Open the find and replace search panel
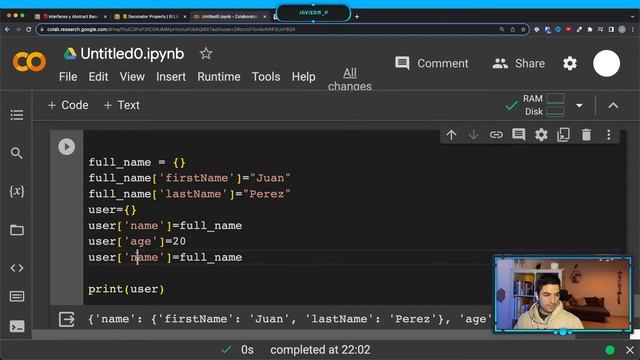 coord(17,153)
